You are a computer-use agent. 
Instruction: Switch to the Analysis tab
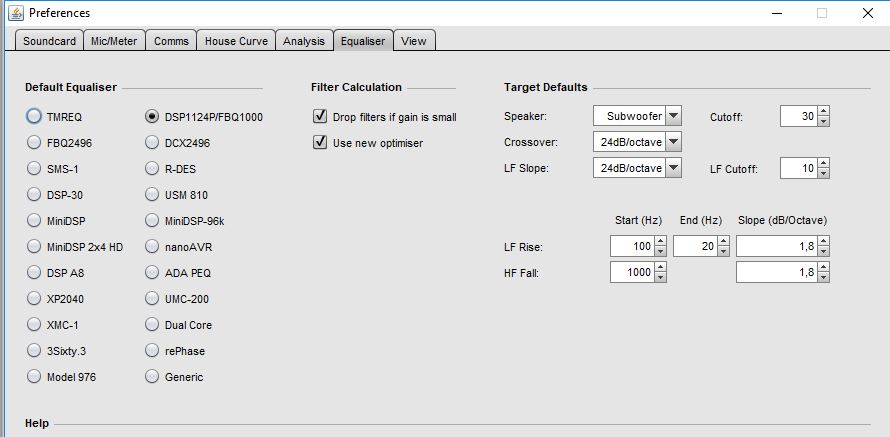304,41
